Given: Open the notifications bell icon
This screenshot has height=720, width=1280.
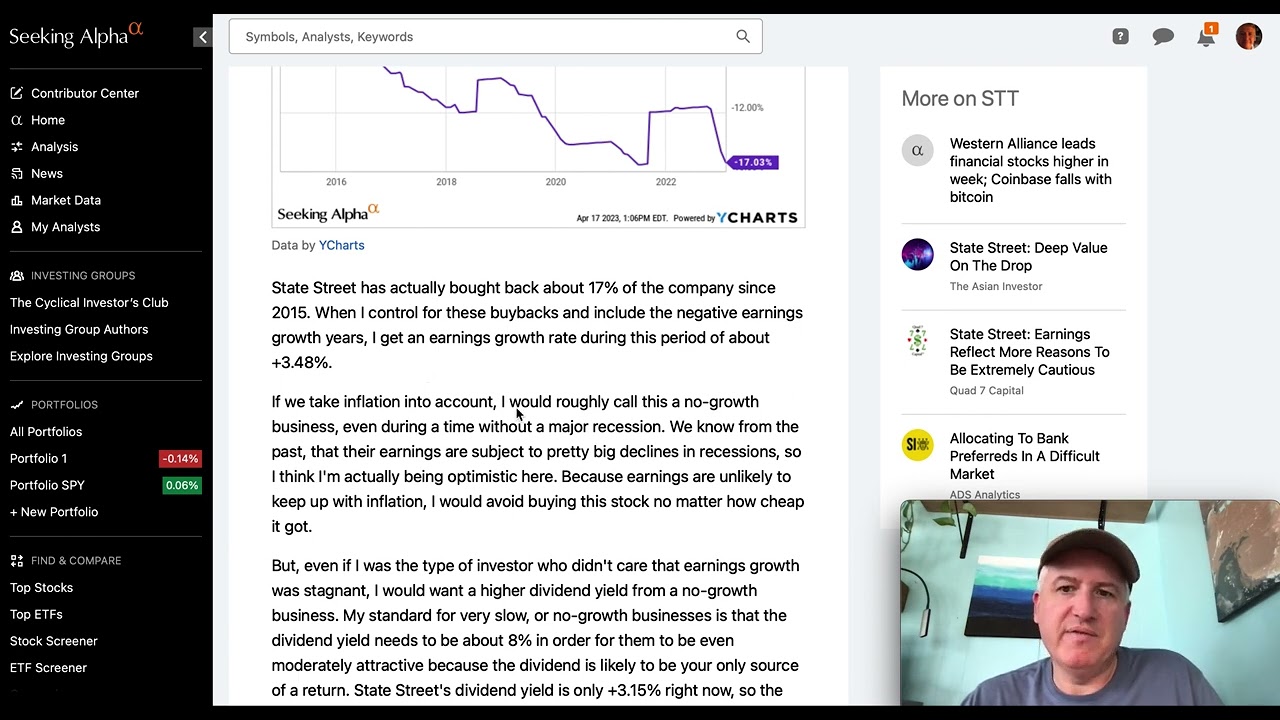Looking at the screenshot, I should [1206, 36].
